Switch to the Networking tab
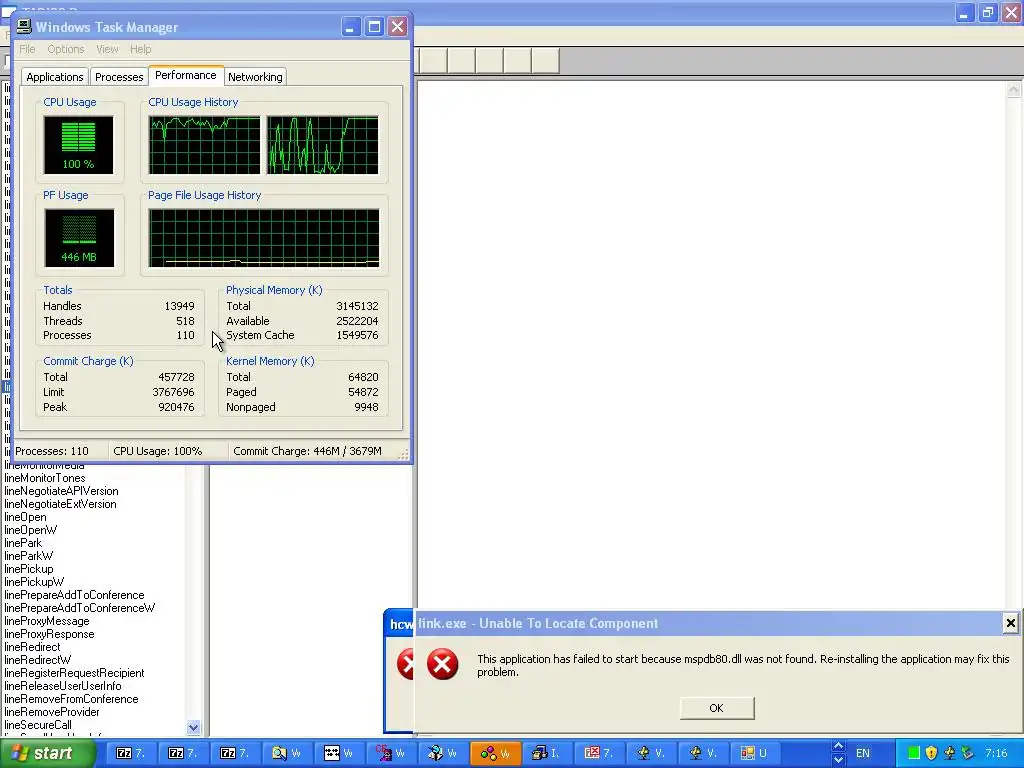 [255, 77]
